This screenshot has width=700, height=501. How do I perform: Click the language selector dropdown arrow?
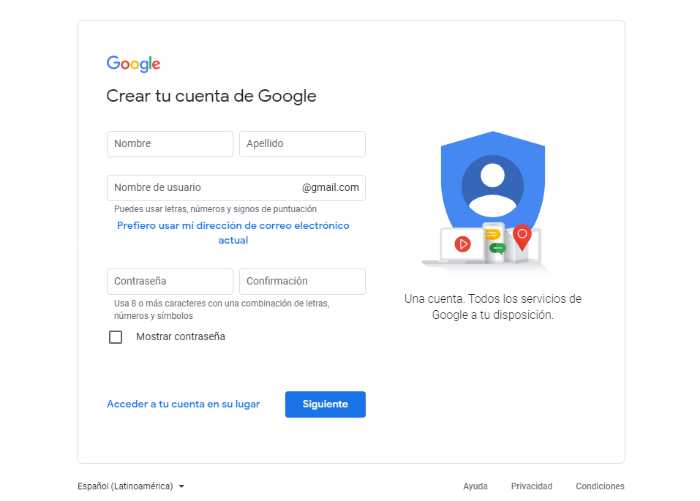pyautogui.click(x=181, y=486)
